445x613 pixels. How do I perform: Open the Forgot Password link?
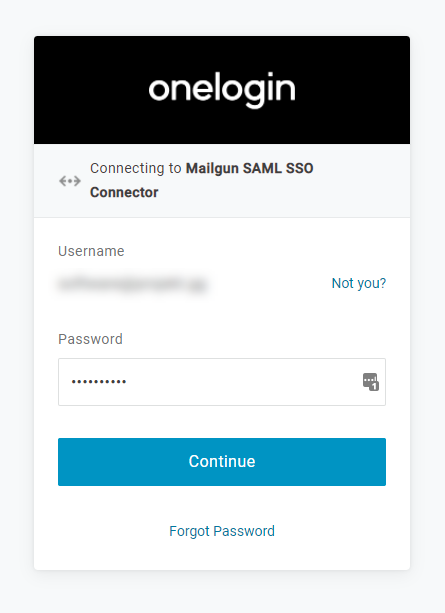coord(222,531)
